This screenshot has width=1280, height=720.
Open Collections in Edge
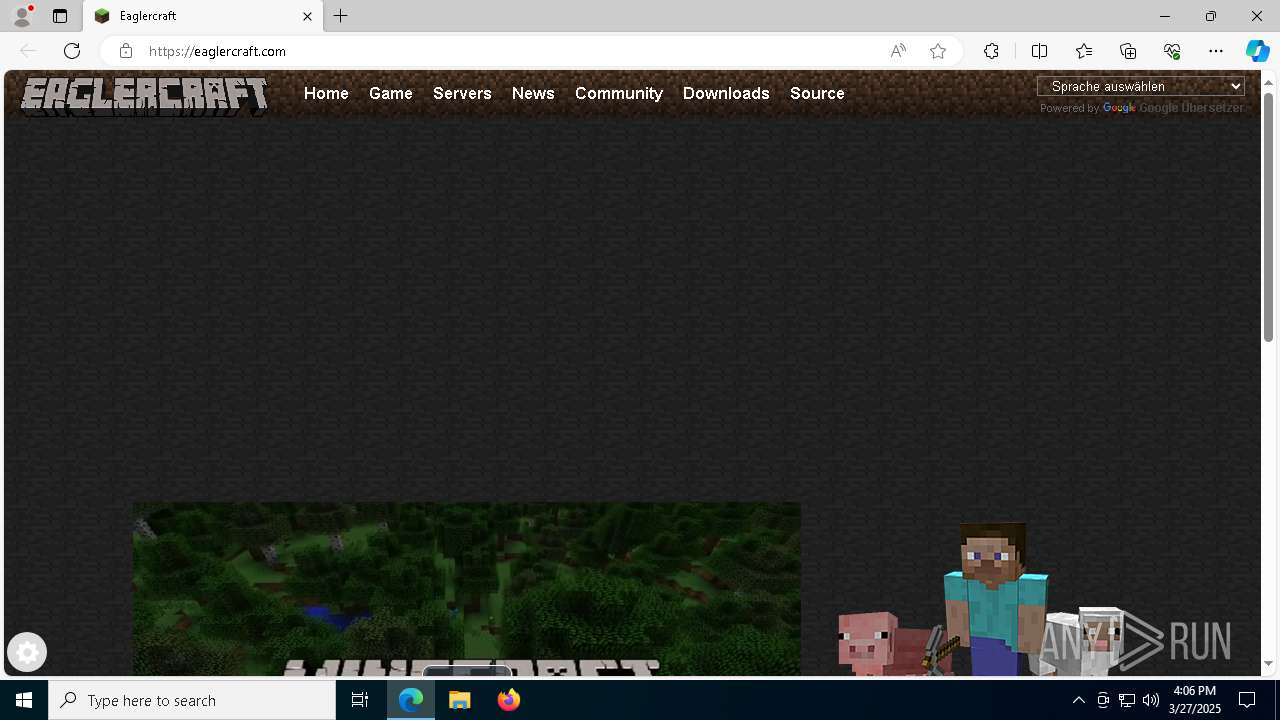[1128, 51]
